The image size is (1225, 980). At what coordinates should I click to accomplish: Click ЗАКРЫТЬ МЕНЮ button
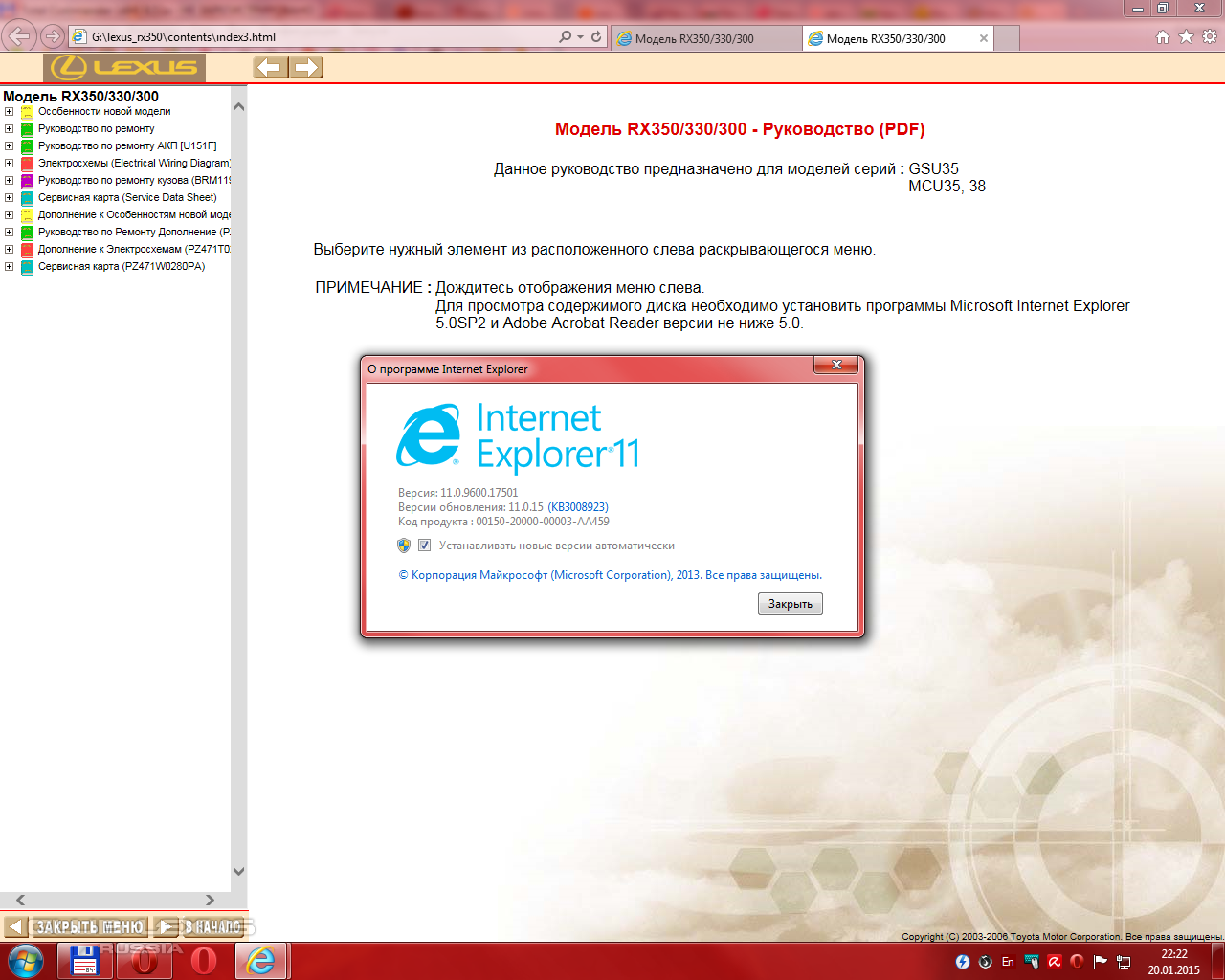(89, 926)
